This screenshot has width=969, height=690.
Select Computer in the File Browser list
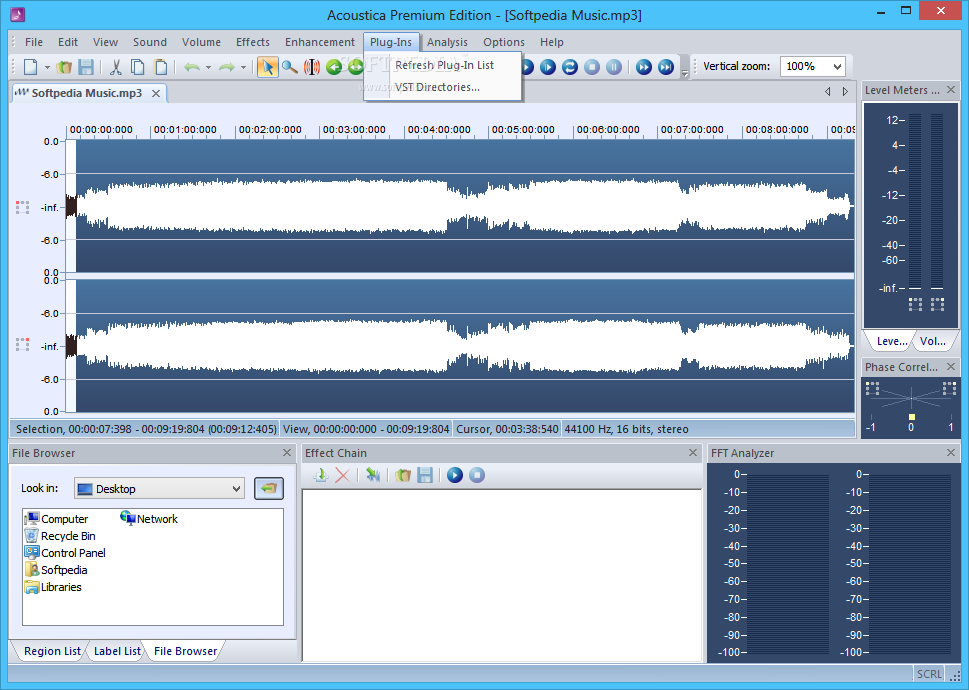[x=56, y=519]
